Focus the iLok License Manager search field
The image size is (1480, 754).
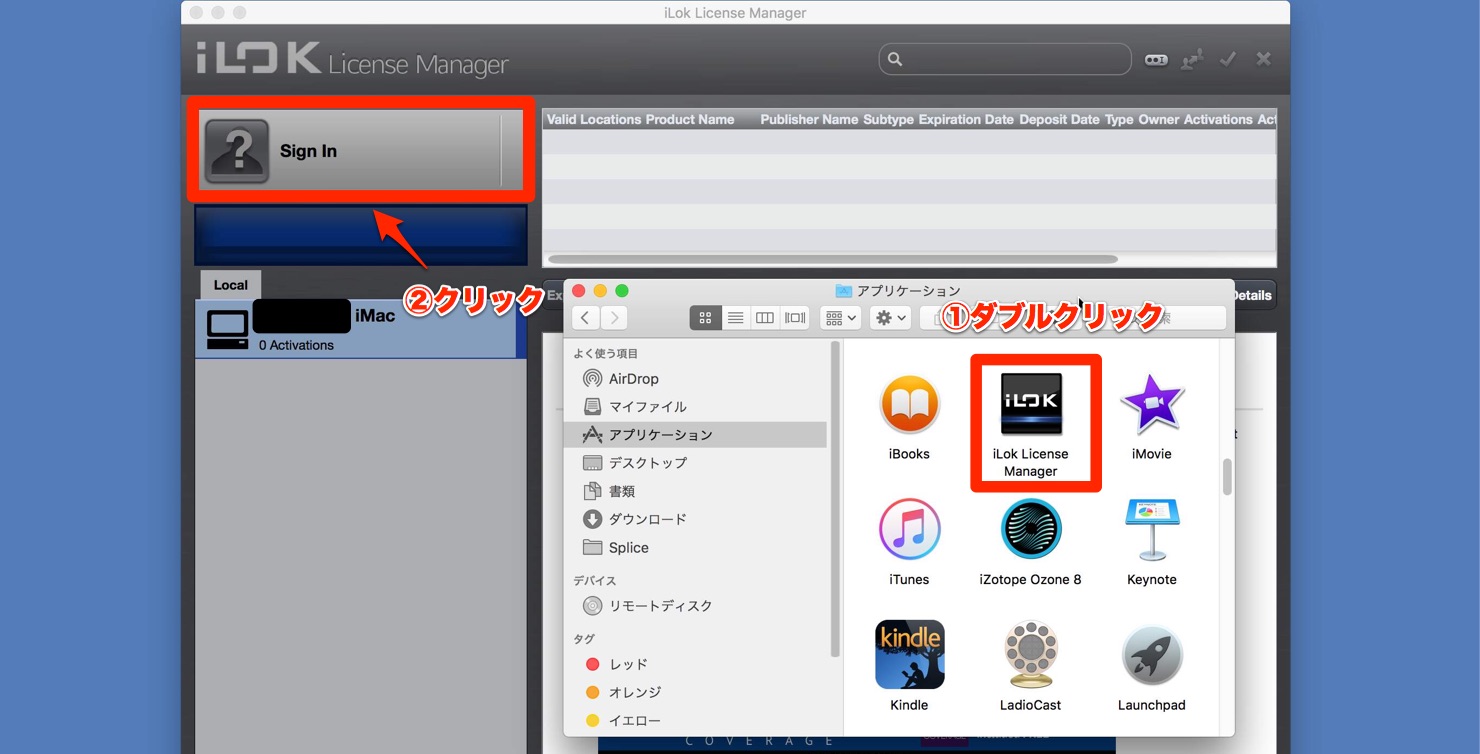(x=1005, y=59)
